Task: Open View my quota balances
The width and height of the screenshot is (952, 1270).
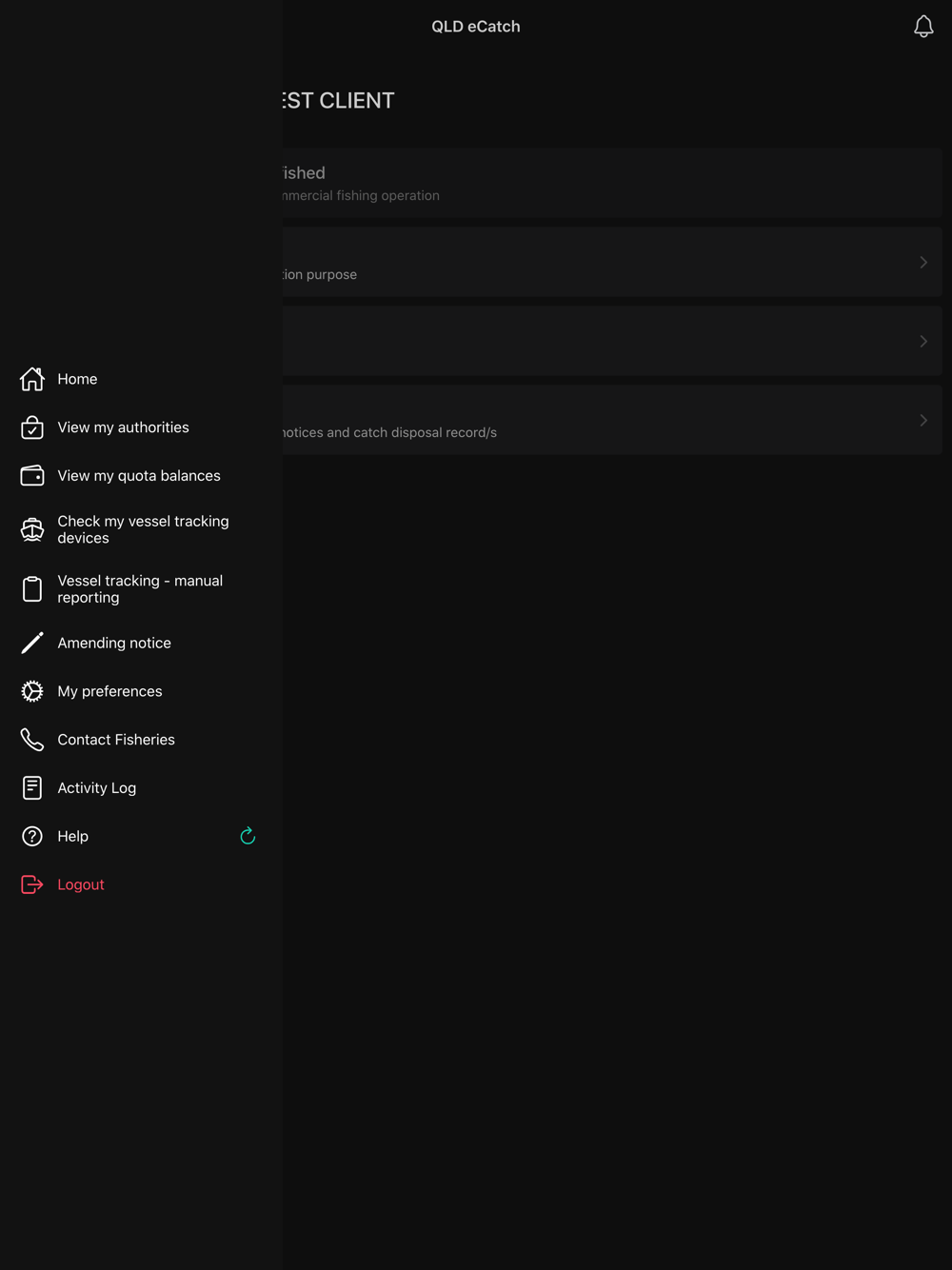Action: point(141,475)
